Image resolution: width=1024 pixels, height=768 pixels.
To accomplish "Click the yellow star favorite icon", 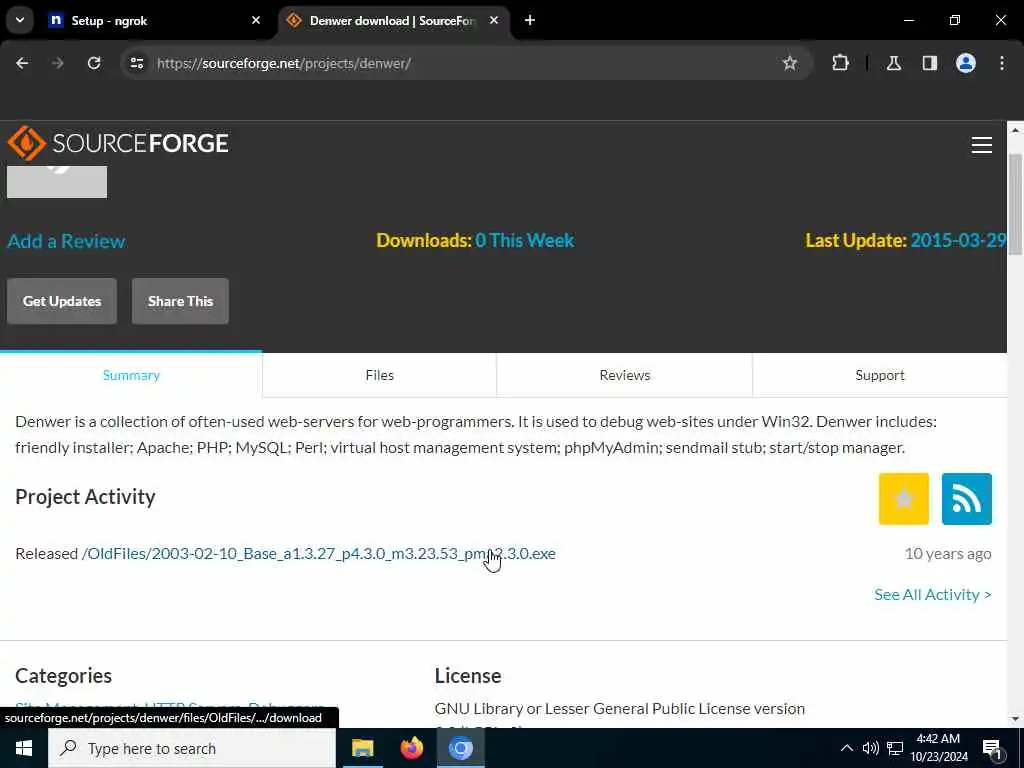I will 904,499.
